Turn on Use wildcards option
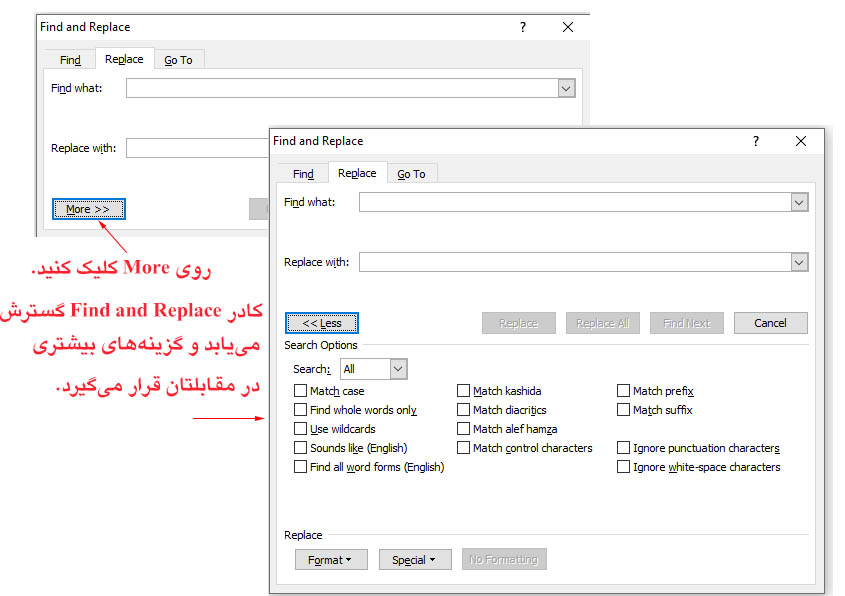The image size is (845, 596). click(301, 429)
